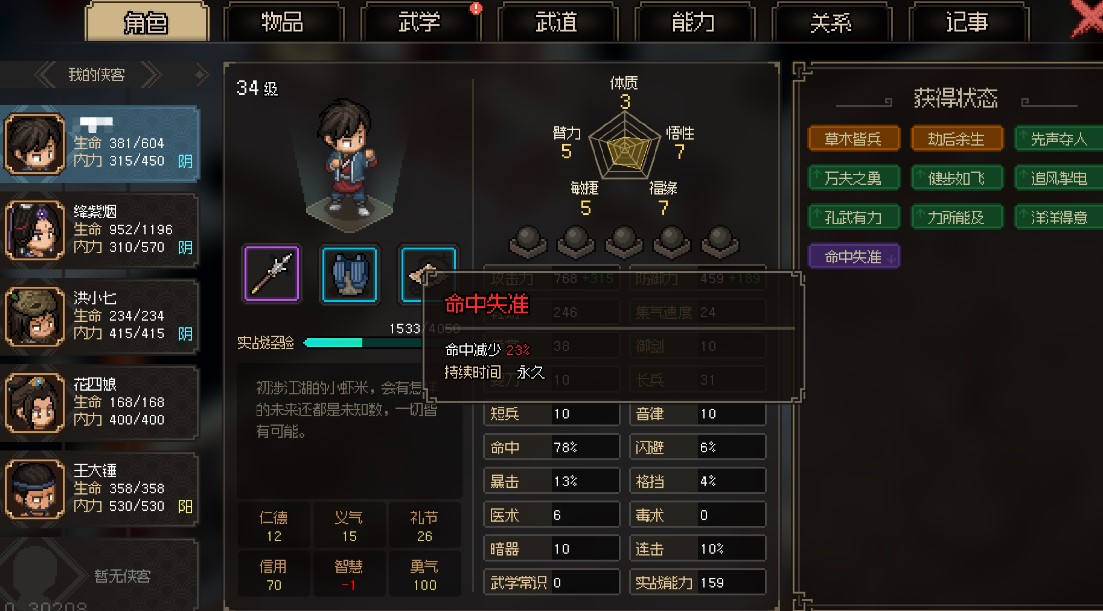Show previous group with left chevron

pyautogui.click(x=45, y=75)
